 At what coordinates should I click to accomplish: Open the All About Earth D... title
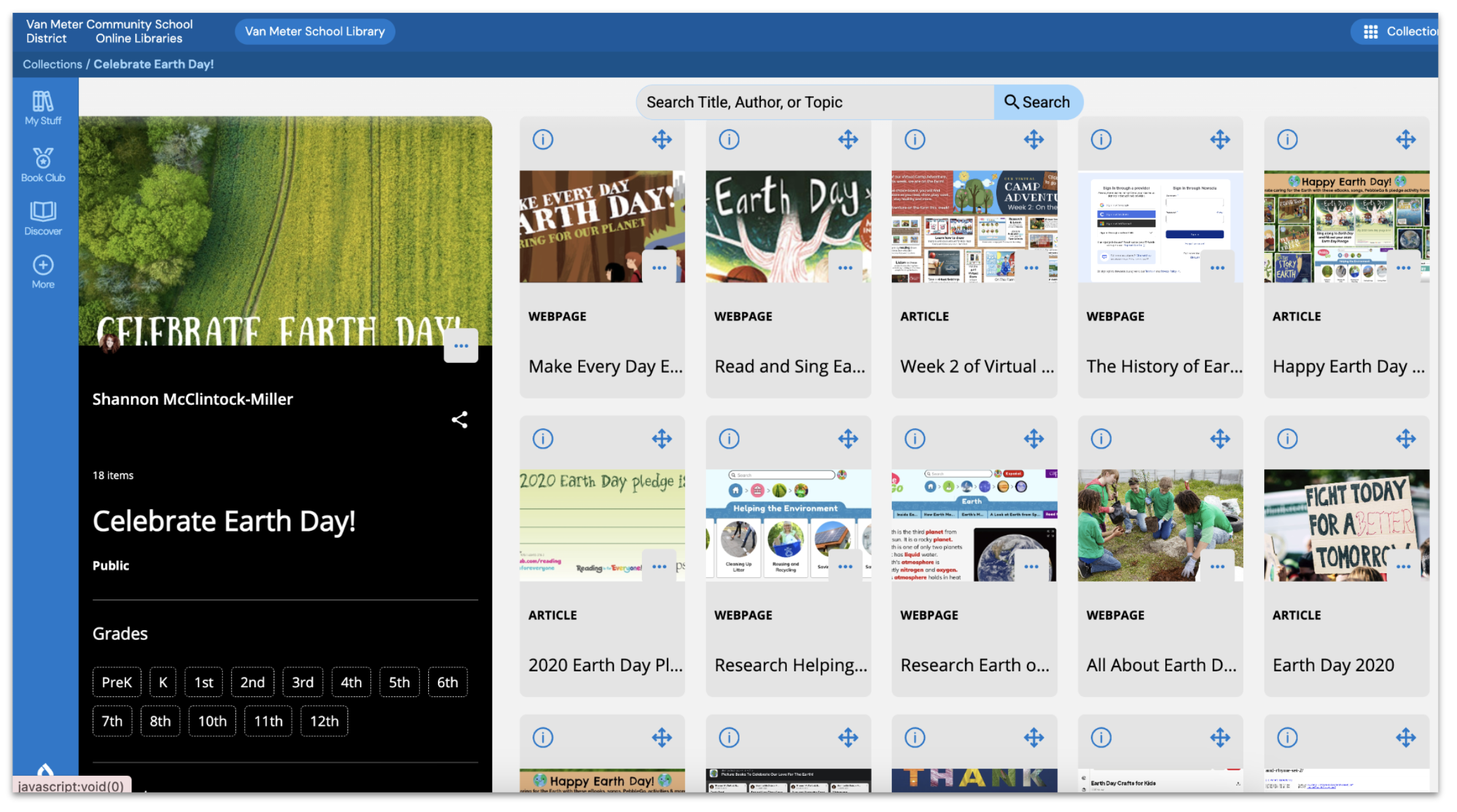pyautogui.click(x=1162, y=665)
